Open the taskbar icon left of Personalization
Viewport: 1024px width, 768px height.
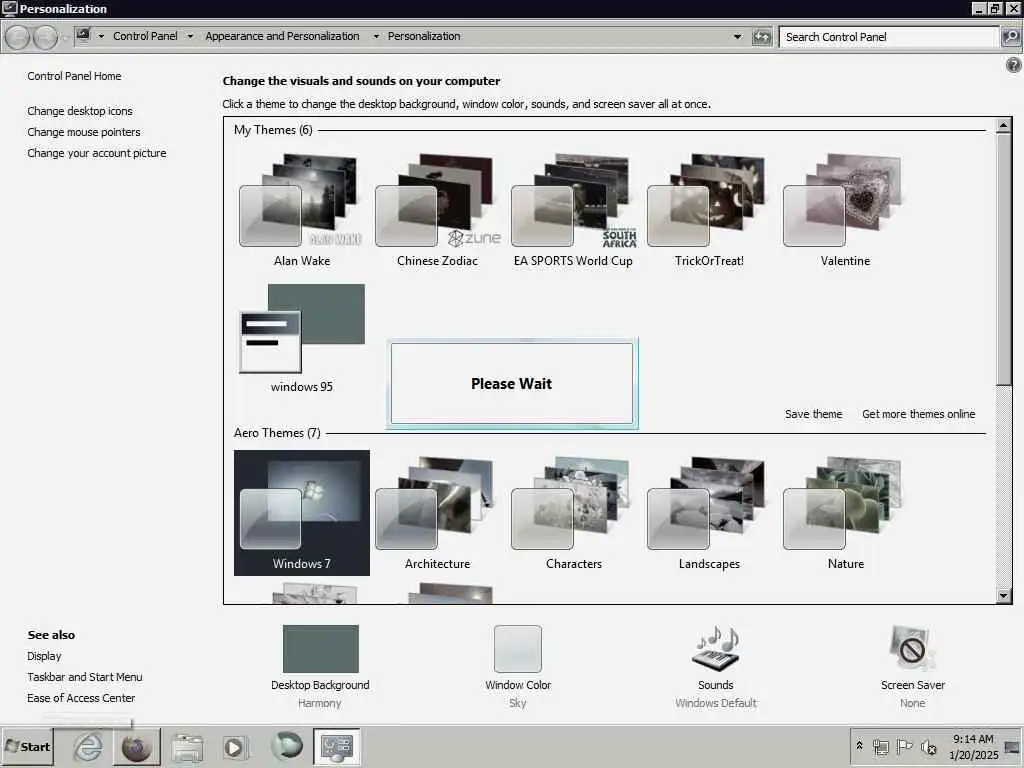click(x=287, y=746)
